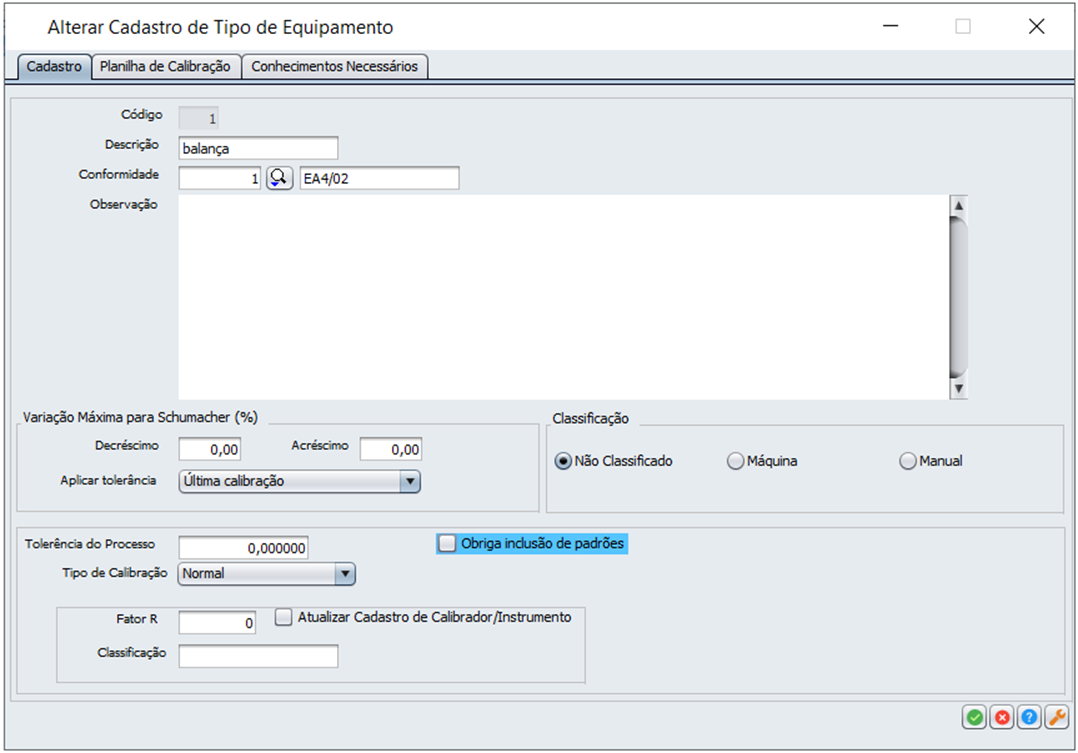Close the Alterar Cadastro window
1078x753 pixels.
(x=1037, y=26)
